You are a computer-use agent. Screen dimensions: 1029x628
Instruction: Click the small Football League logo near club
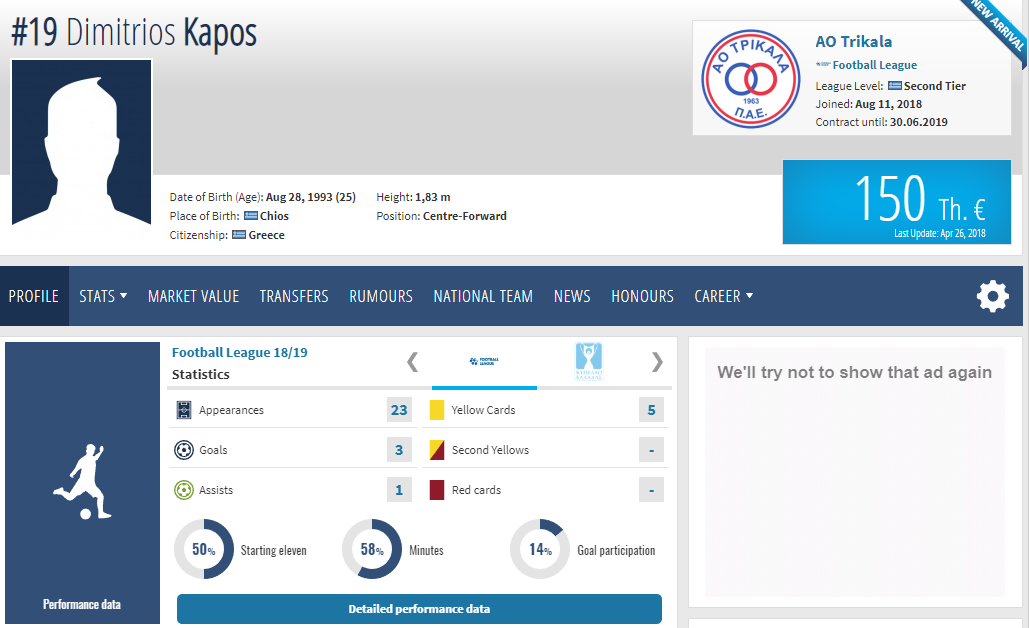point(823,65)
